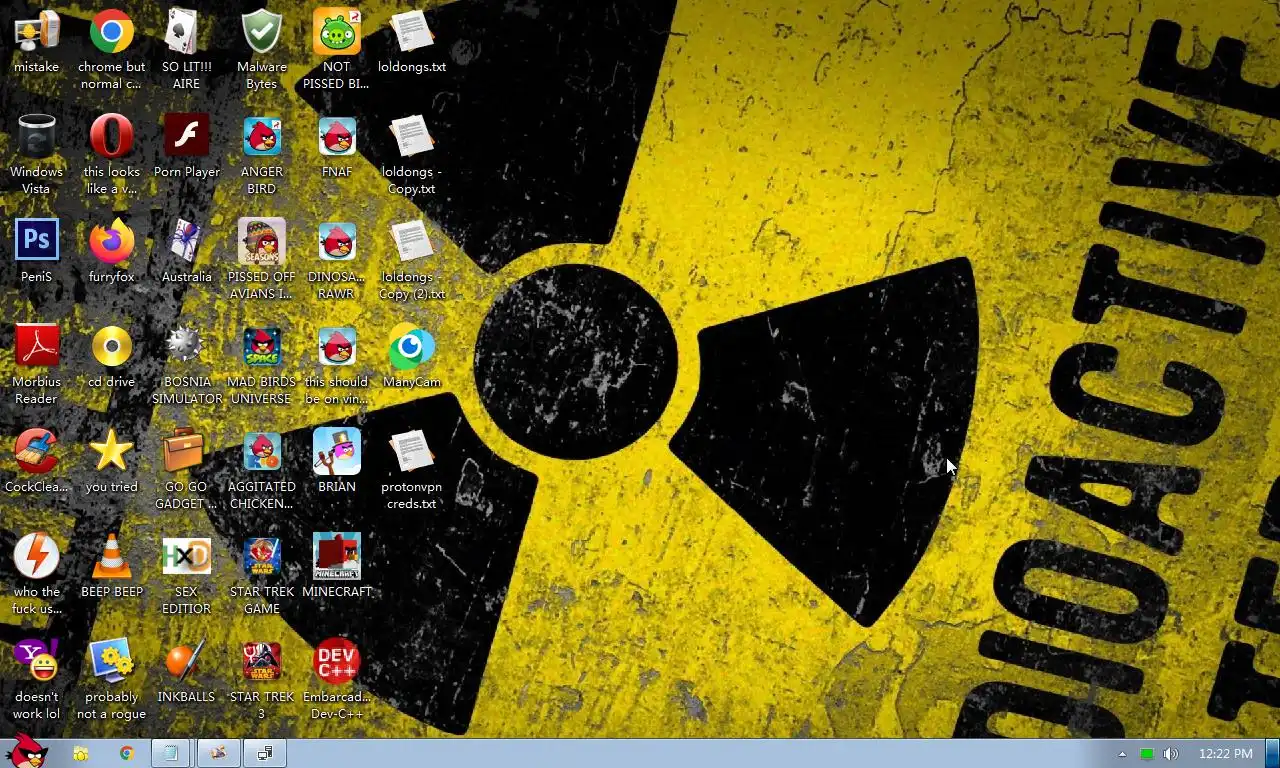Open the "chrome but normal c..." shortcut
The height and width of the screenshot is (768, 1280).
[111, 50]
